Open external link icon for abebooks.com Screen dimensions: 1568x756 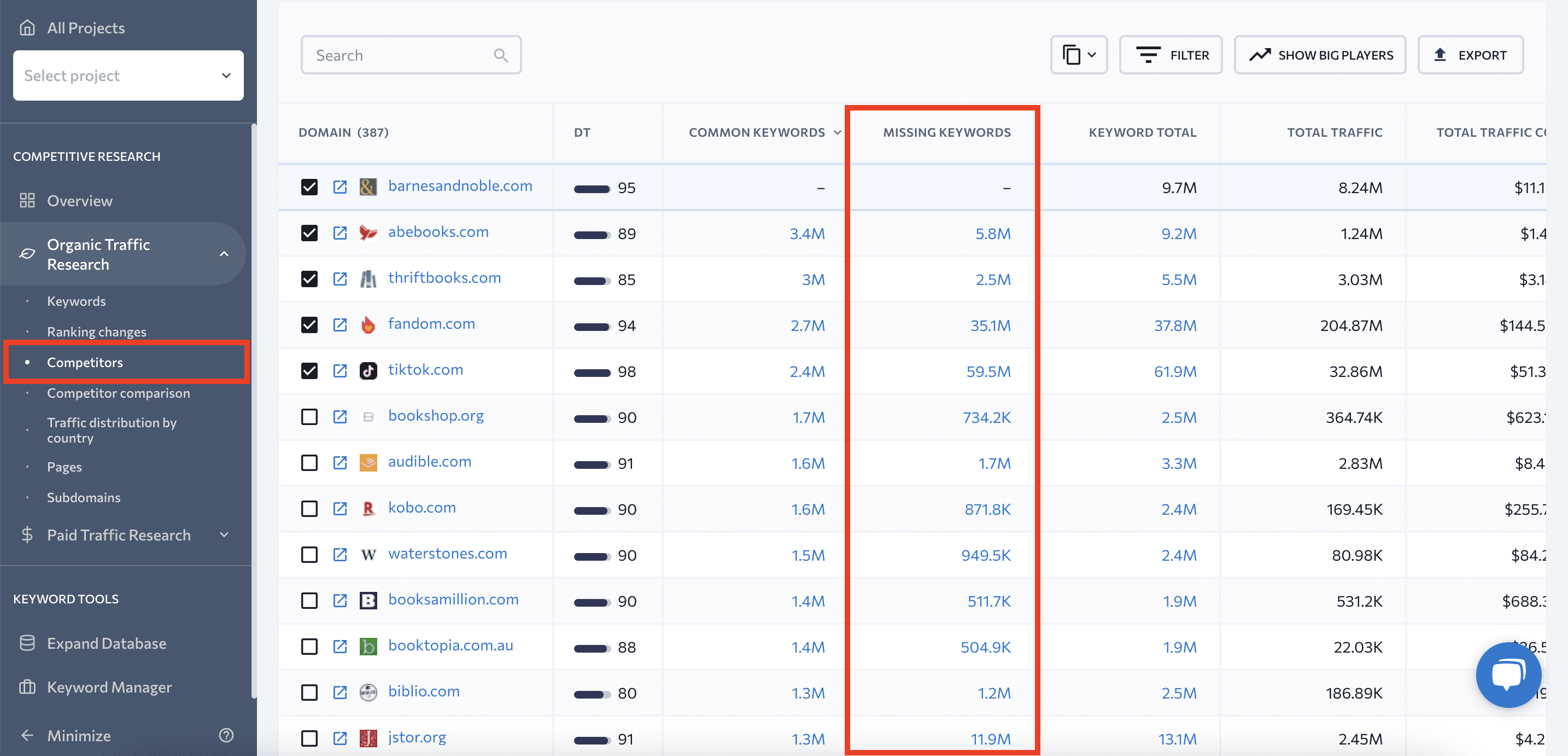pos(340,232)
